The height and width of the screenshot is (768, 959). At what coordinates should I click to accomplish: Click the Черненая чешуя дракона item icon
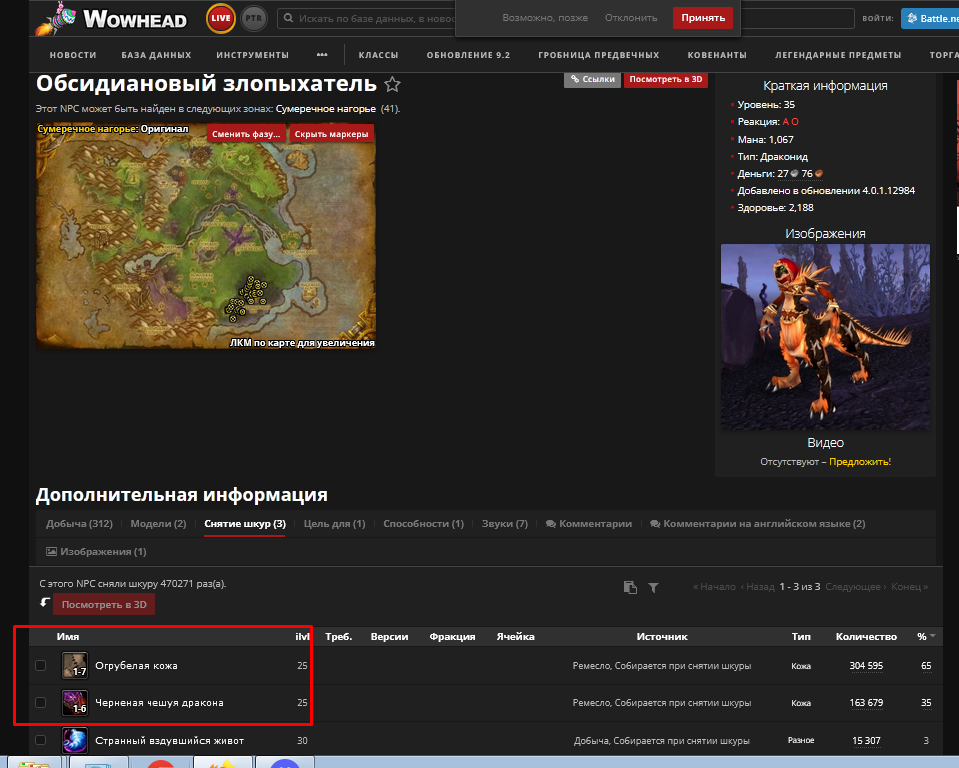pyautogui.click(x=75, y=703)
